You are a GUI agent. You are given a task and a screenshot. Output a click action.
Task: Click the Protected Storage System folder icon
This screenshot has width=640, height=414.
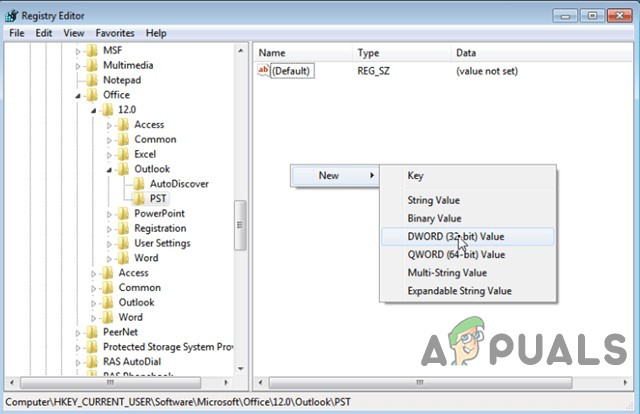click(x=93, y=347)
